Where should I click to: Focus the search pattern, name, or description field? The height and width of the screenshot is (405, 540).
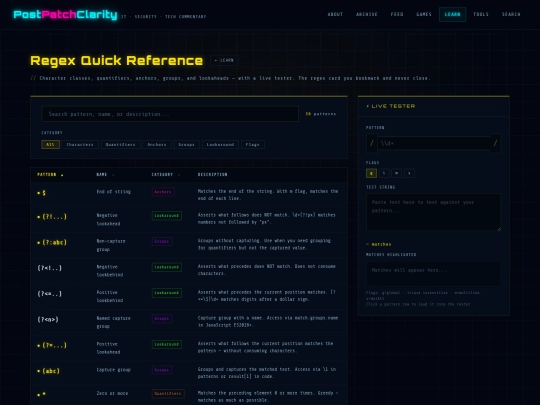[x=170, y=114]
